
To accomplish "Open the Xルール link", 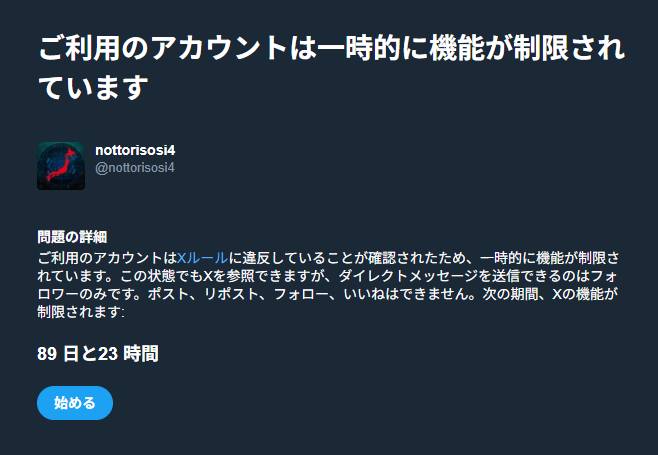I will click(203, 258).
